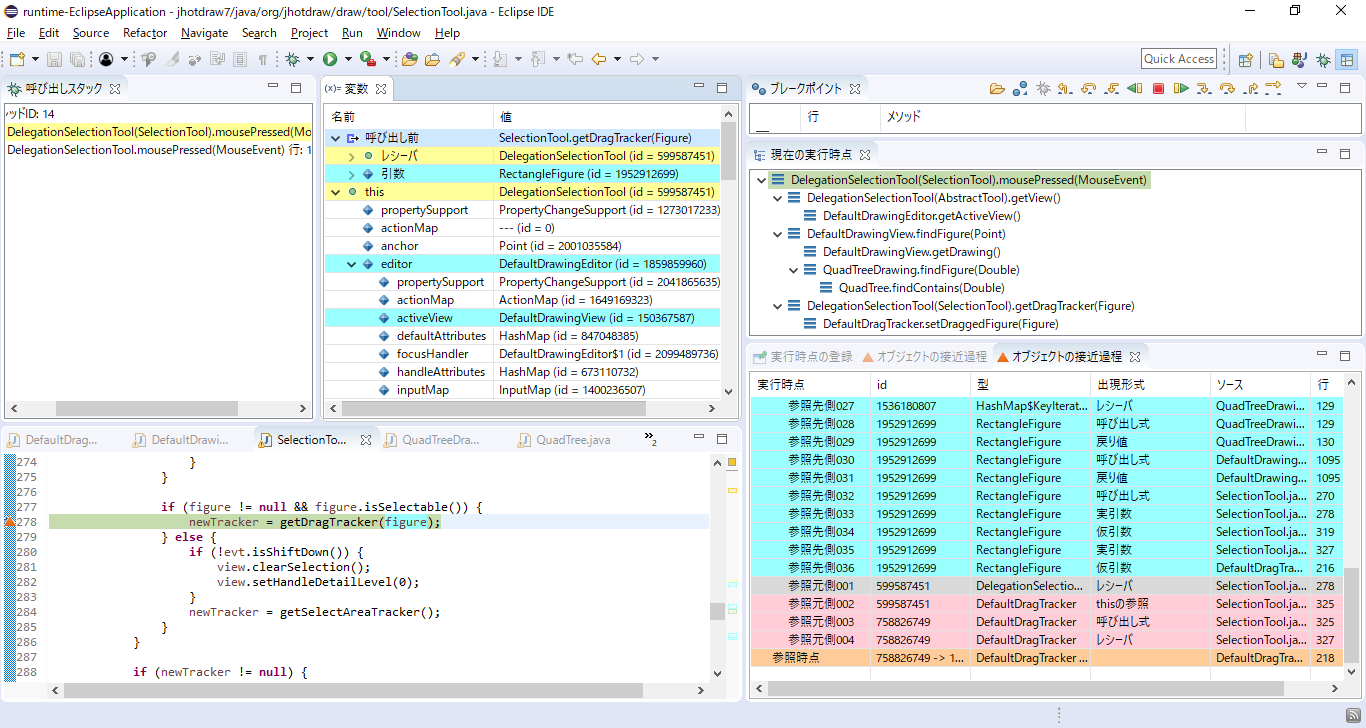Open the File menu
Screen dimensions: 1366x728
pos(16,33)
